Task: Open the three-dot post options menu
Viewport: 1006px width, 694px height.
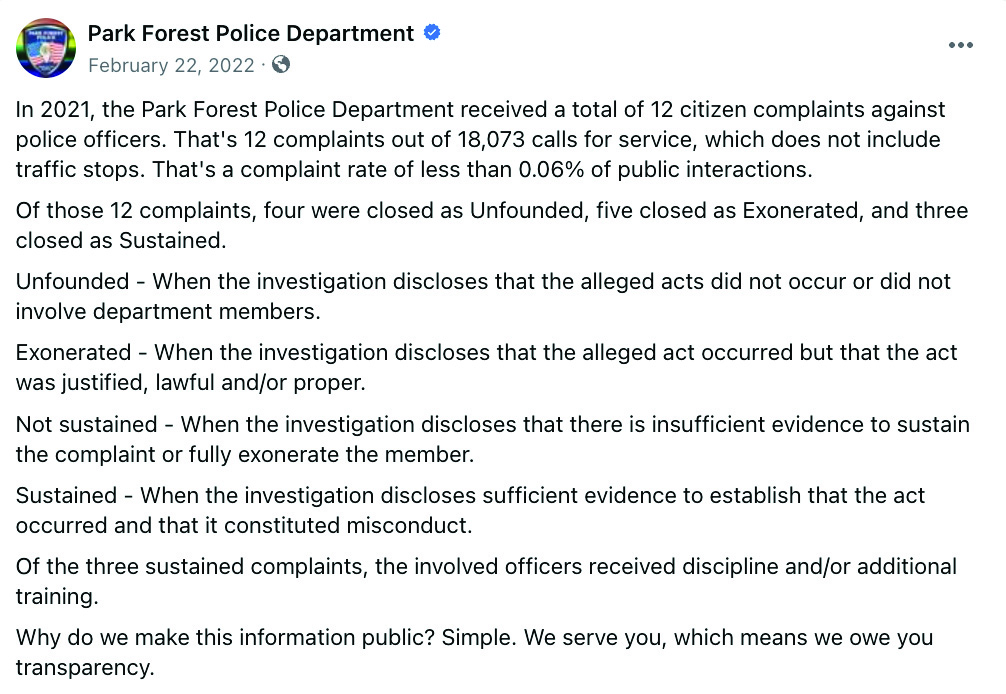Action: (960, 46)
